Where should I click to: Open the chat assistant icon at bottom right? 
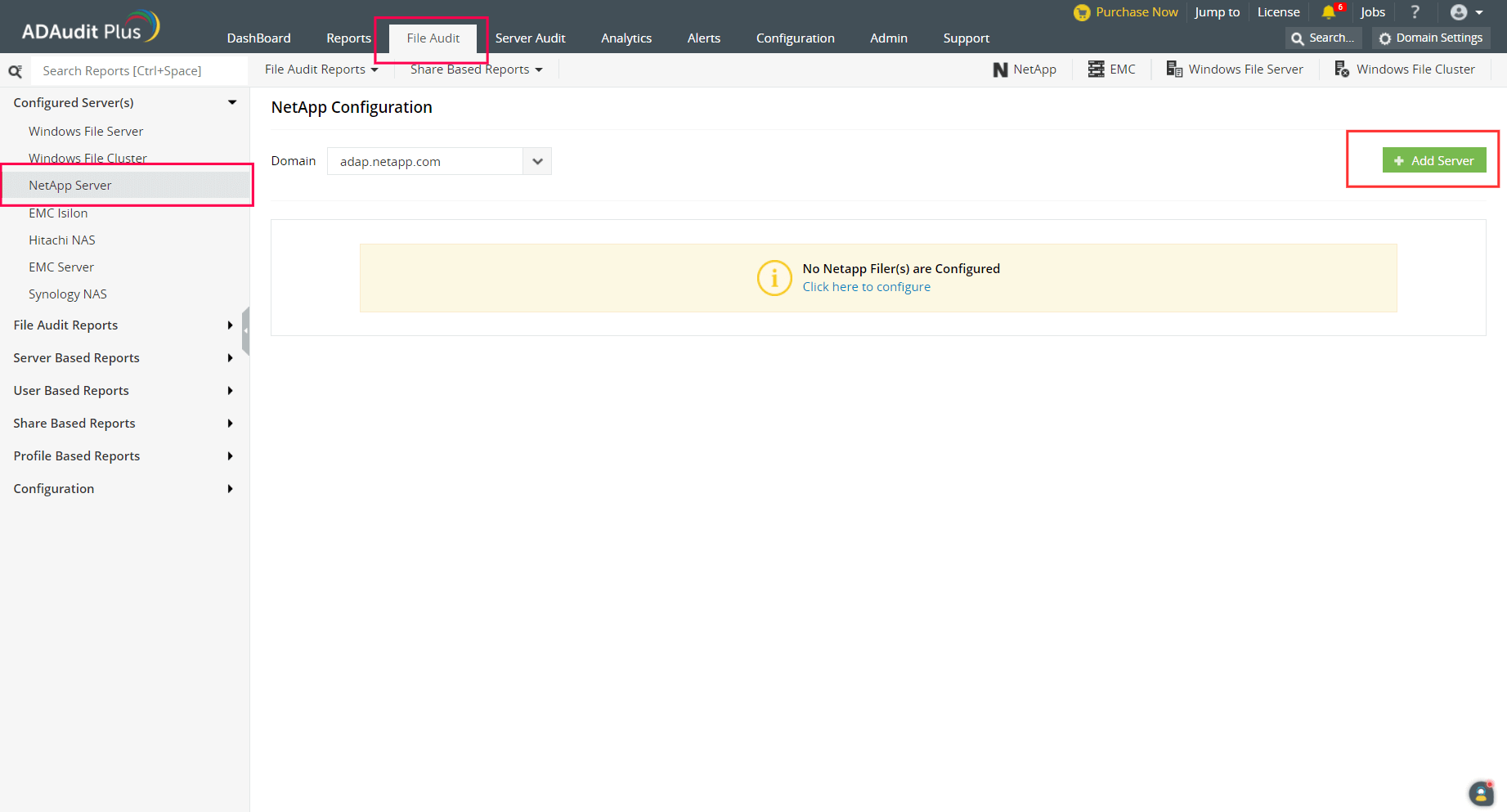[1481, 793]
